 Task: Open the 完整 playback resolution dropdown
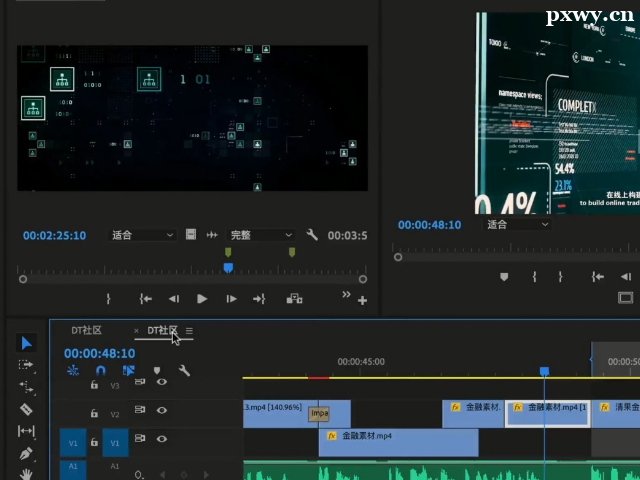pos(260,235)
